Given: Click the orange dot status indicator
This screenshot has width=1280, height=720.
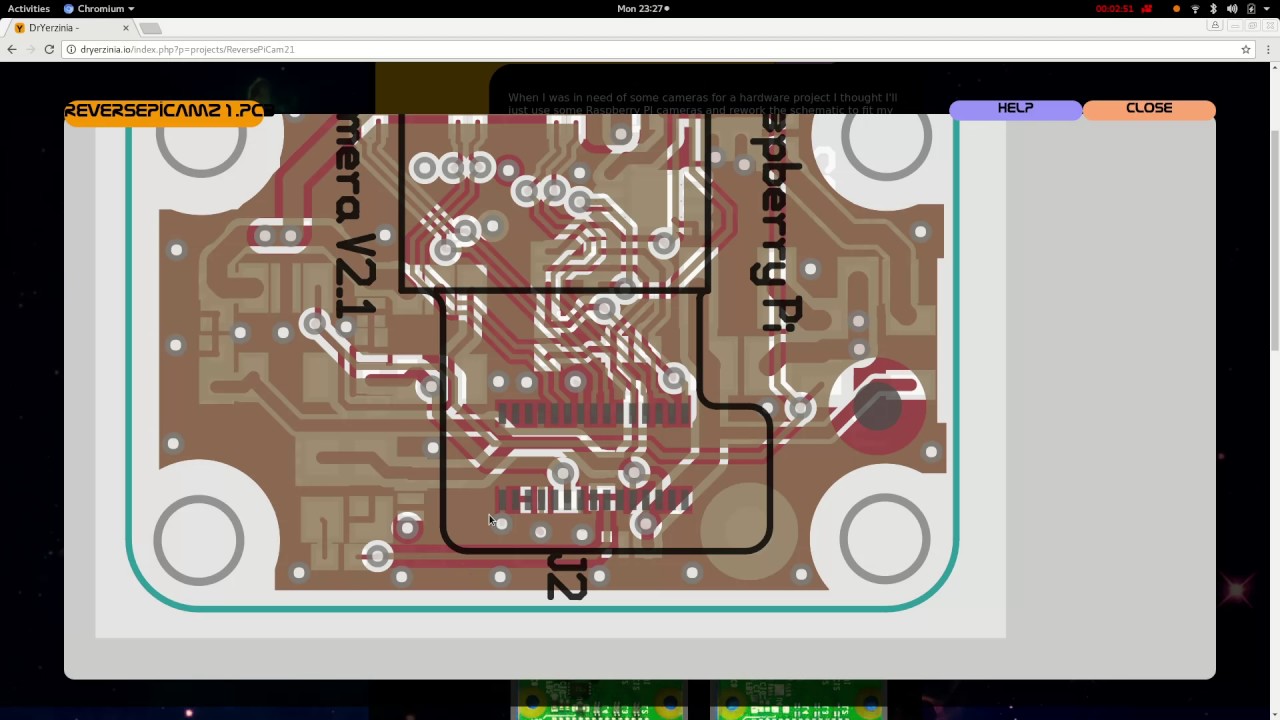Looking at the screenshot, I should click(1176, 8).
